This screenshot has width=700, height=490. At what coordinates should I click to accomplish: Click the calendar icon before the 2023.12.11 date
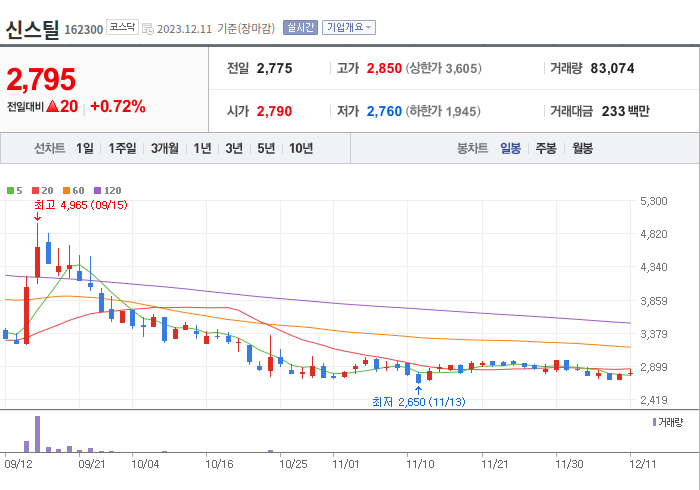tap(148, 29)
